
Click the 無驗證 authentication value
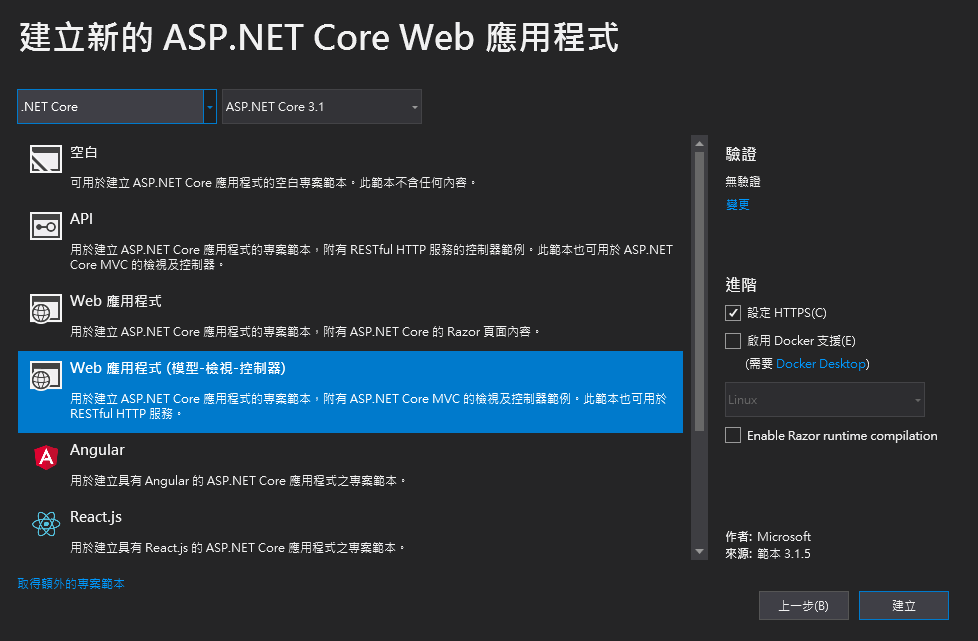click(743, 181)
